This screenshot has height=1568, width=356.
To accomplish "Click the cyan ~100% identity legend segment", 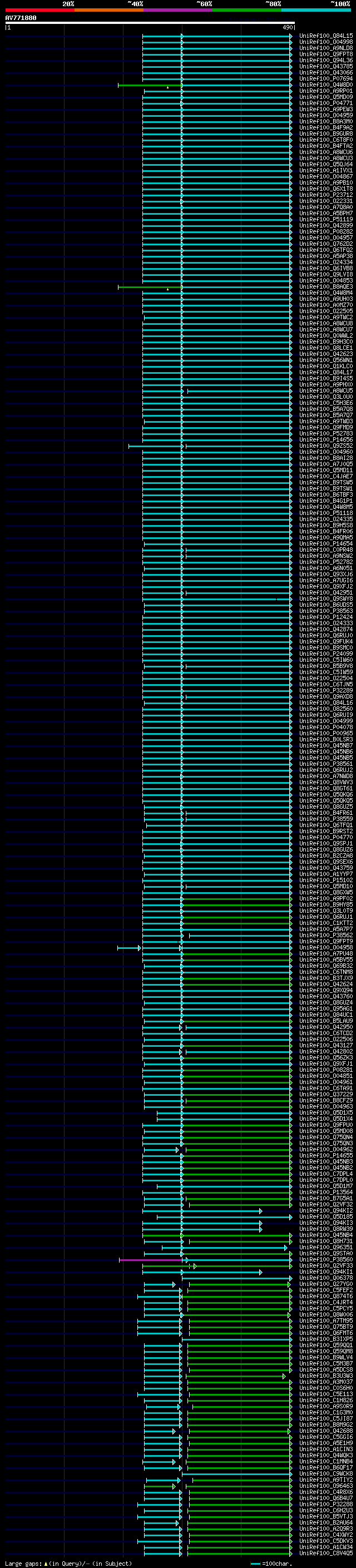I will [317, 10].
